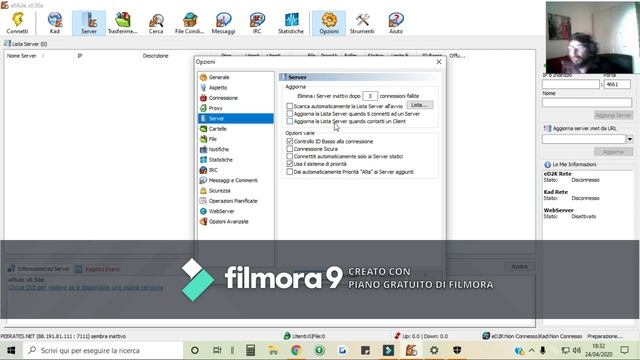Click the eD2K Non Connesso status icon
The width and height of the screenshot is (640, 360).
click(486, 336)
